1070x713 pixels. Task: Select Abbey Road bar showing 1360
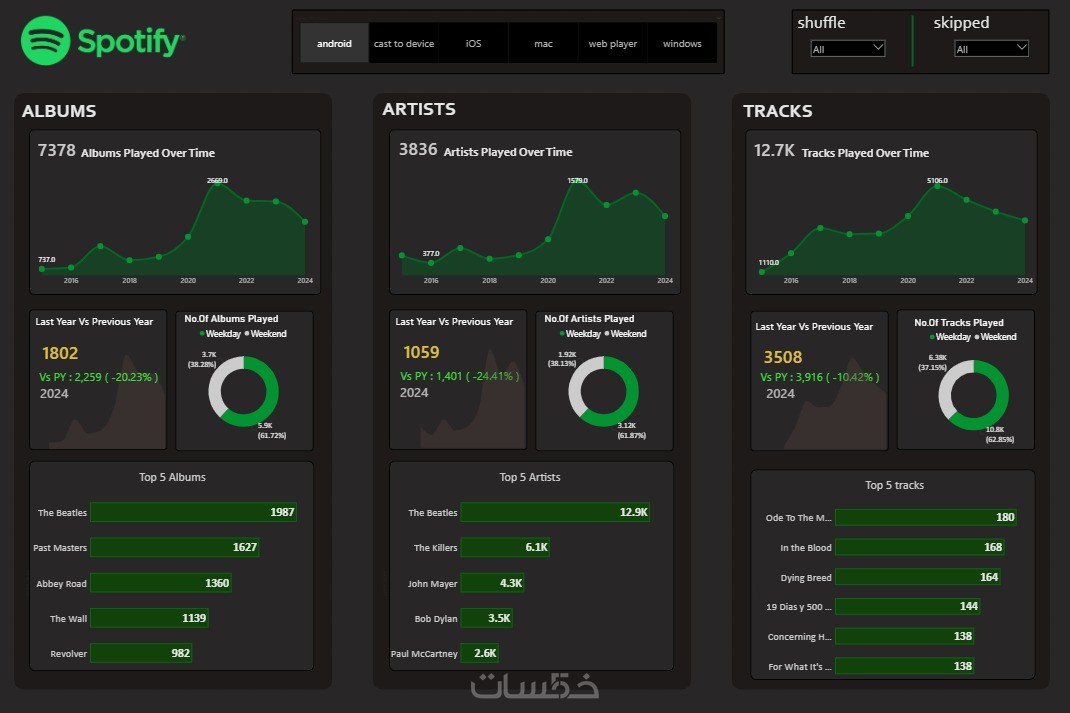click(x=161, y=583)
